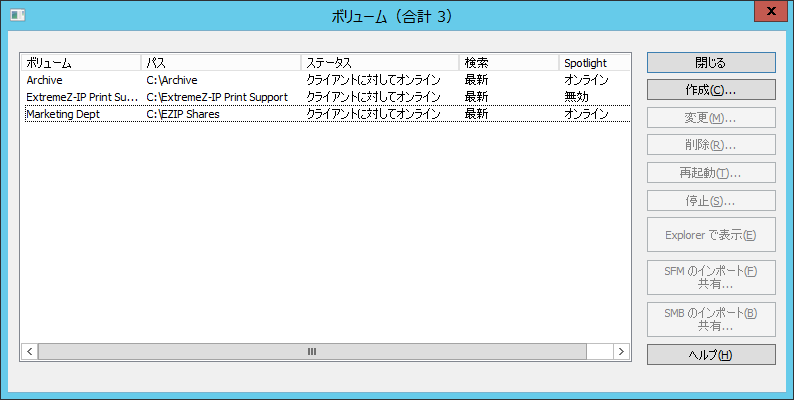The height and width of the screenshot is (400, 794).
Task: Click the horizontal scrollbar thumb
Action: pos(312,352)
